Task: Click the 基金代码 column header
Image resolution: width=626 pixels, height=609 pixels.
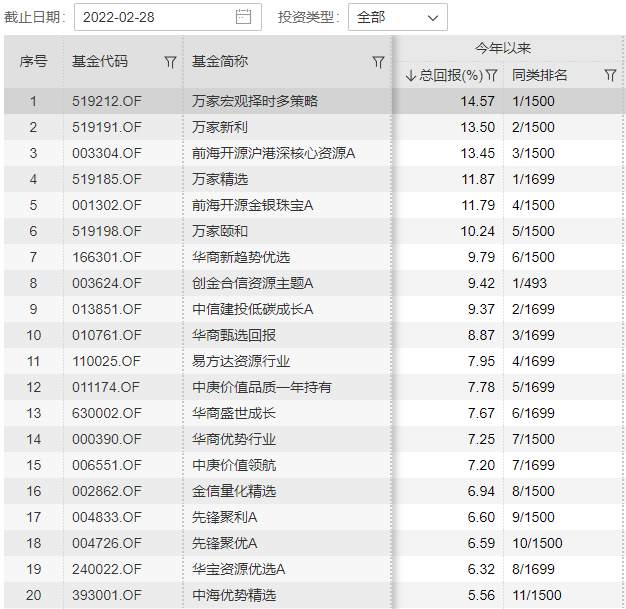Action: point(99,61)
